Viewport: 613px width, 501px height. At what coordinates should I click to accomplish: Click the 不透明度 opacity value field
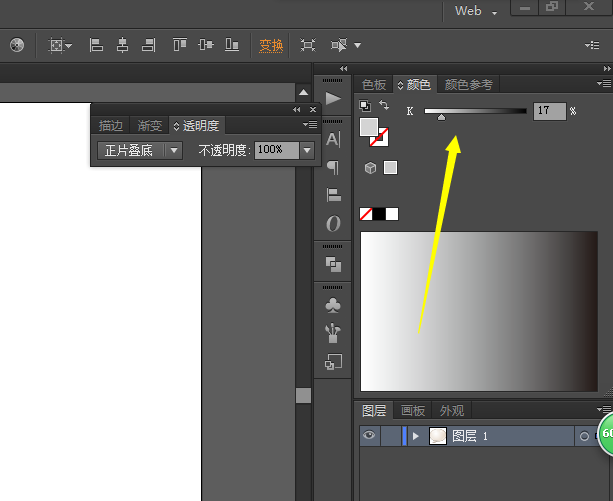[277, 150]
